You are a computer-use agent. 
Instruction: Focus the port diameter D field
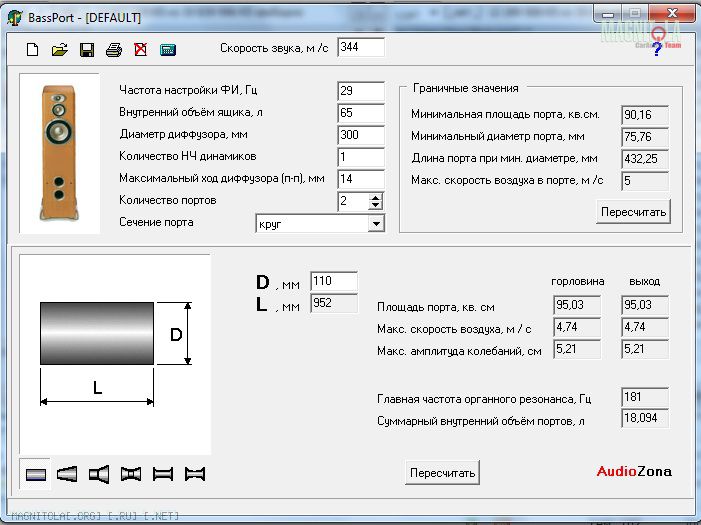(x=333, y=282)
